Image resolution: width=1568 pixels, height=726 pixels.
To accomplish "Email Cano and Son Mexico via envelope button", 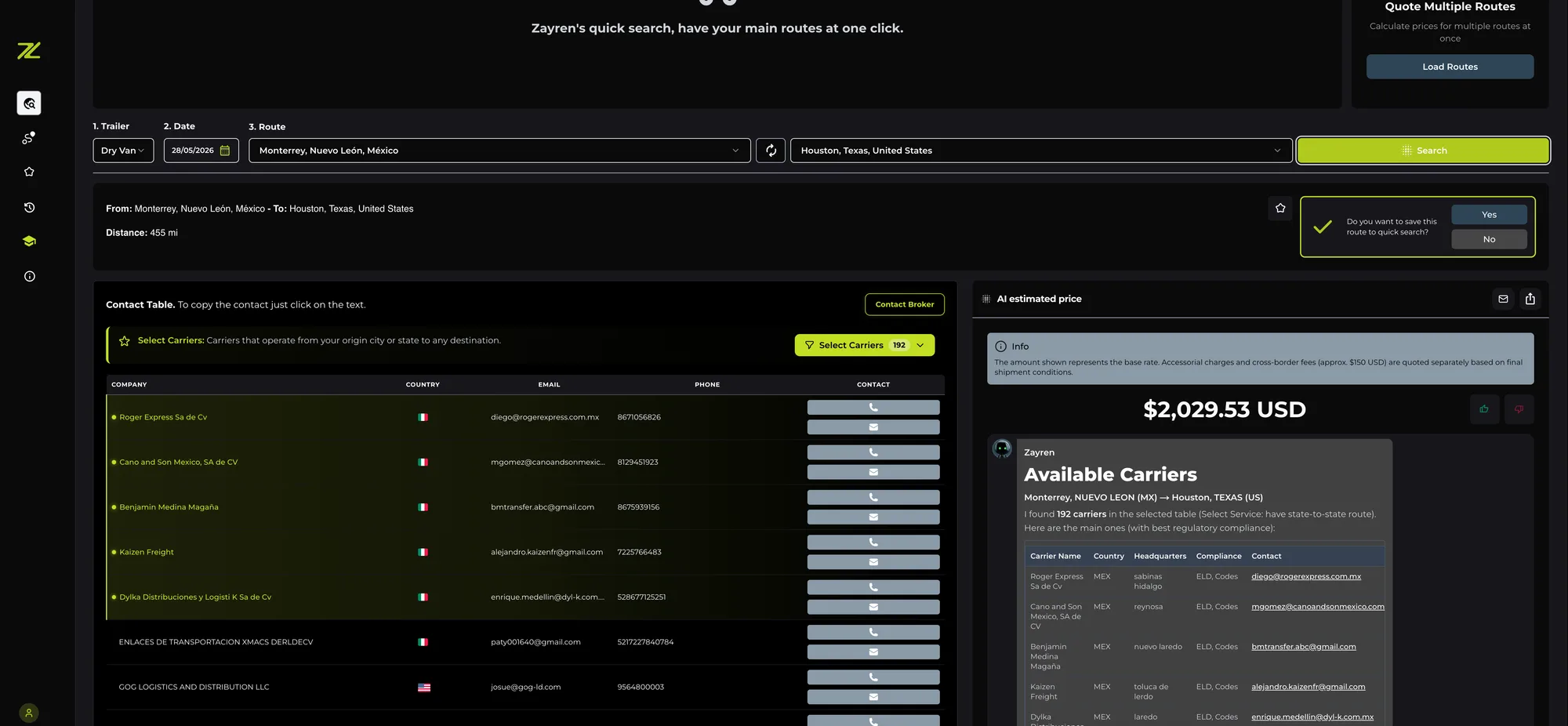I will tap(873, 472).
